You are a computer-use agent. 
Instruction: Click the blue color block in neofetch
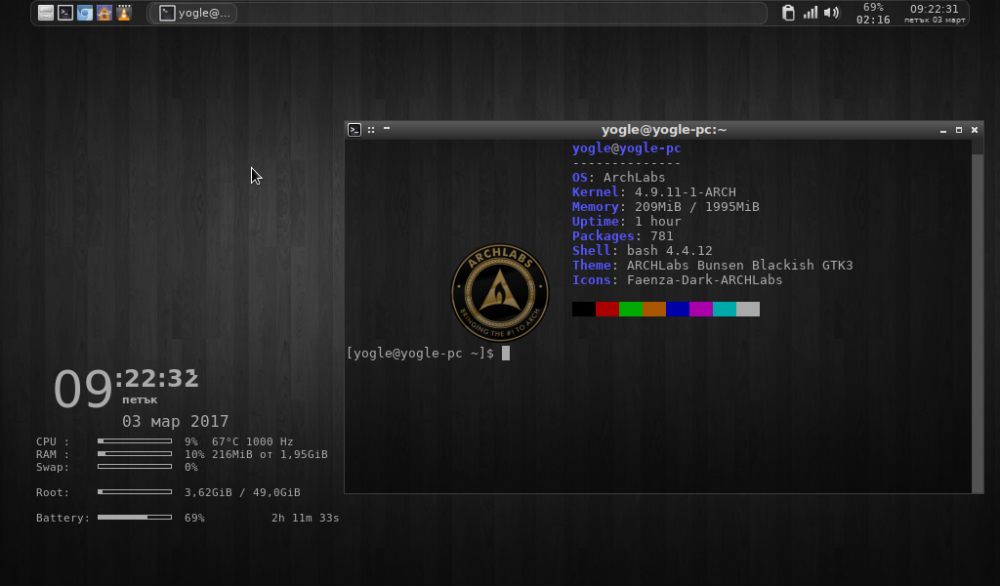[678, 309]
